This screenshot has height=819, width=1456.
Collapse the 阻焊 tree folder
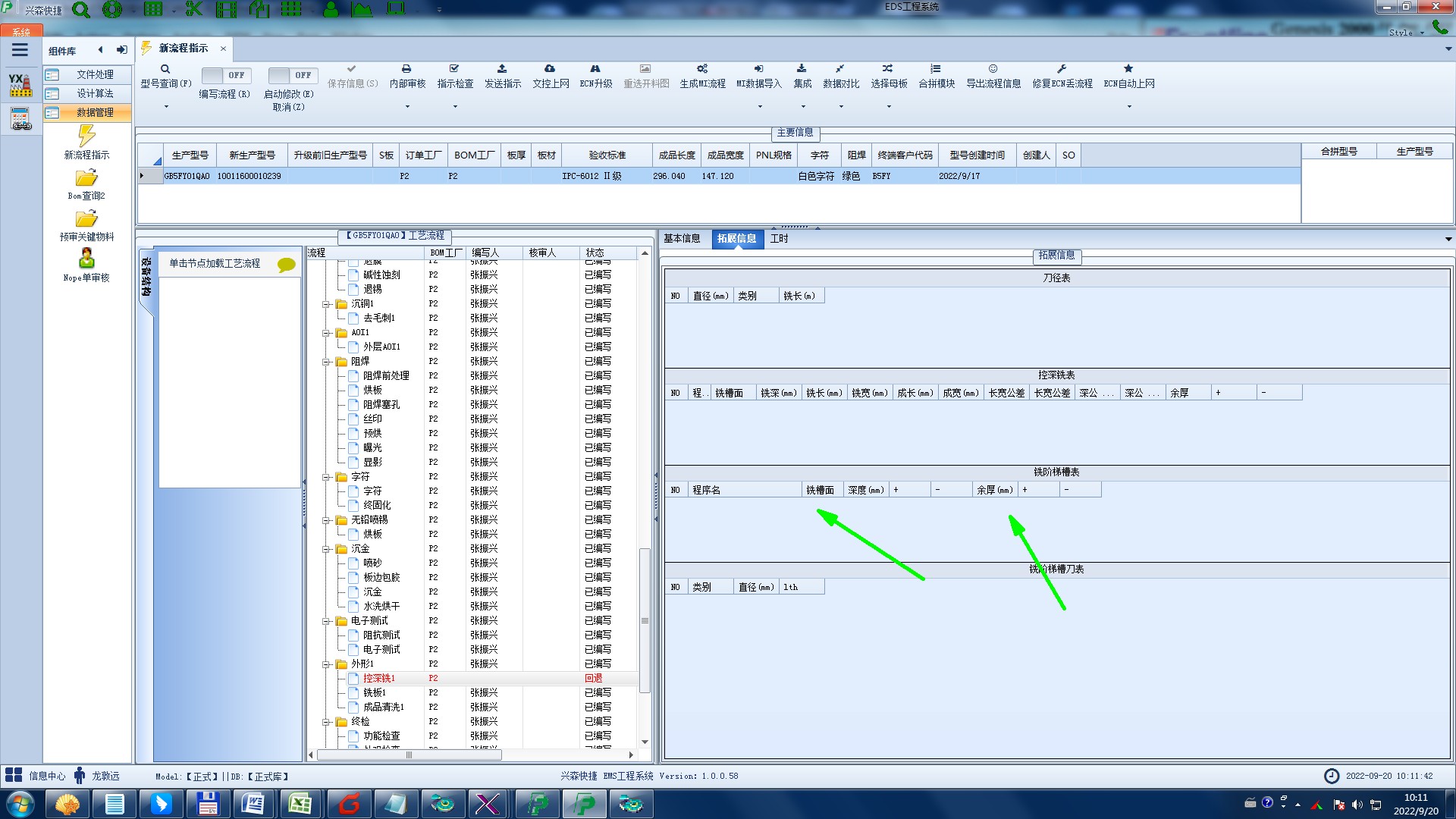[x=326, y=362]
